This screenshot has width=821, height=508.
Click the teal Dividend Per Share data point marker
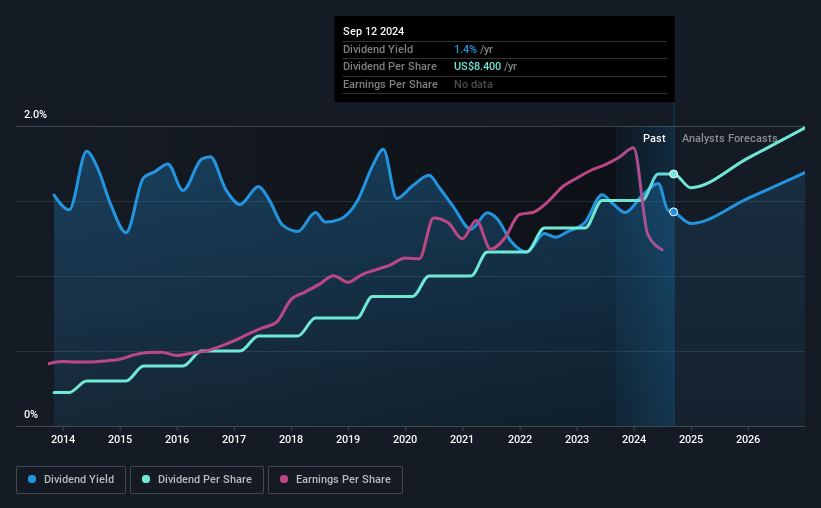pos(674,174)
